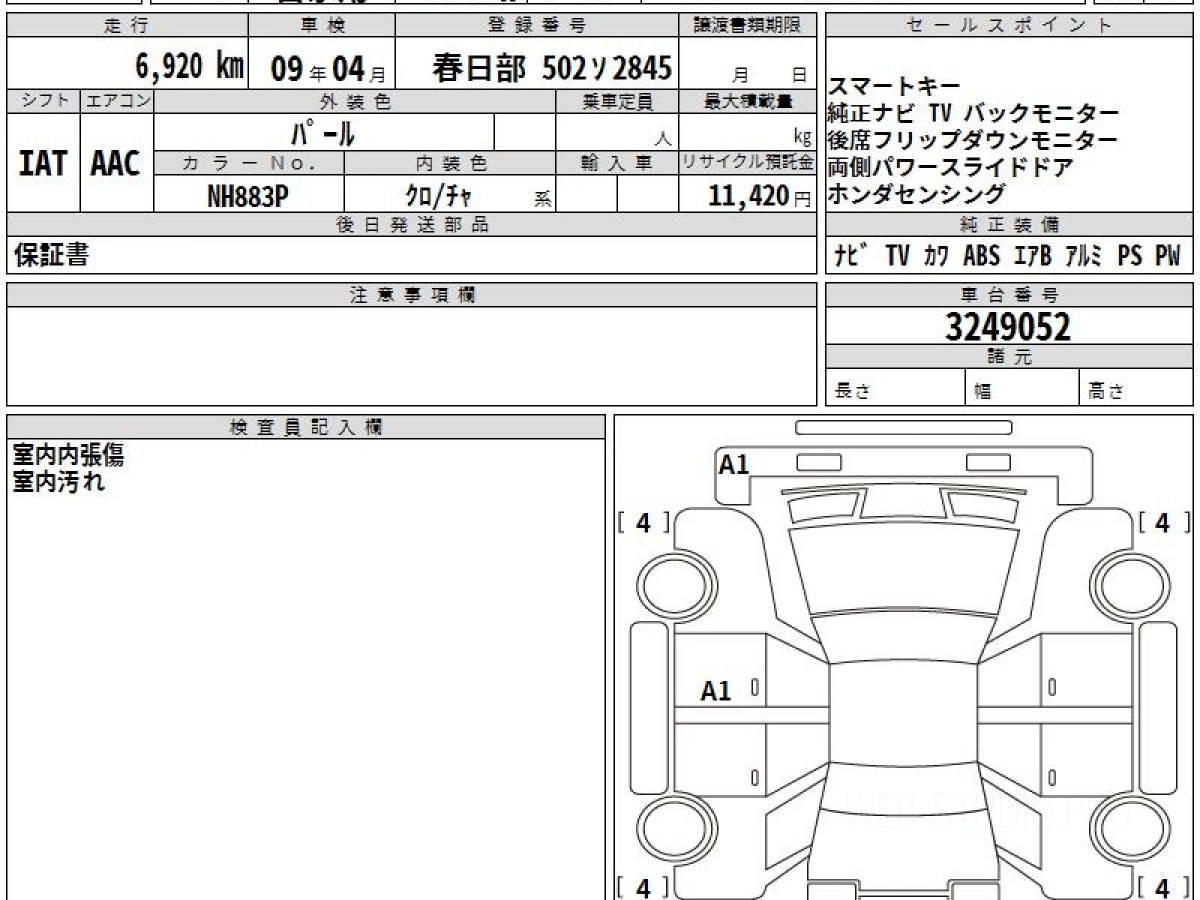Click the upper-right [4] tire rating
This screenshot has height=900, width=1200.
[x=1161, y=523]
